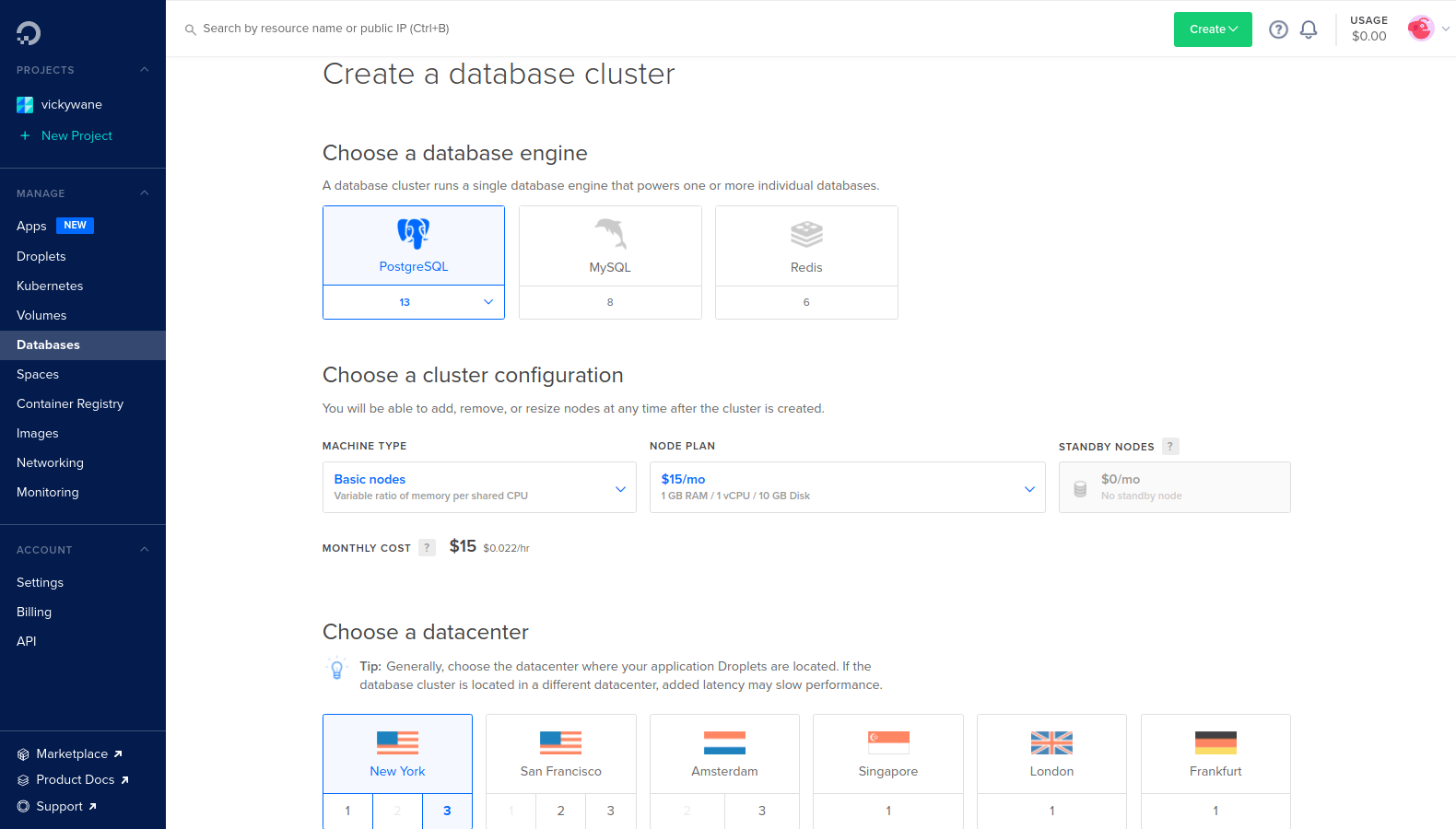Click the DigitalOcean logo icon
Image resolution: width=1456 pixels, height=829 pixels.
pos(29,33)
